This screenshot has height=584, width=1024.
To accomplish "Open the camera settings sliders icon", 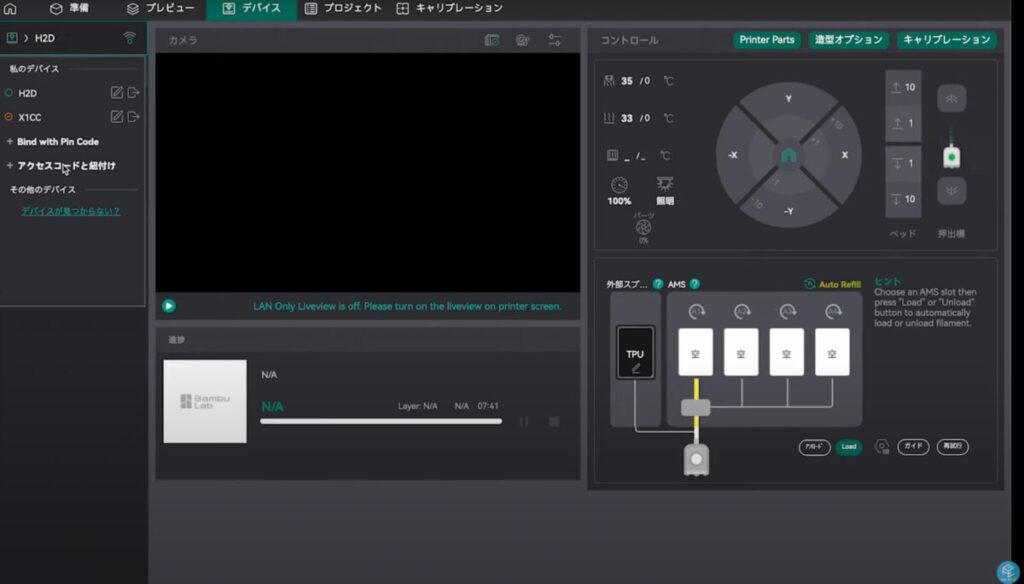I will coord(554,40).
